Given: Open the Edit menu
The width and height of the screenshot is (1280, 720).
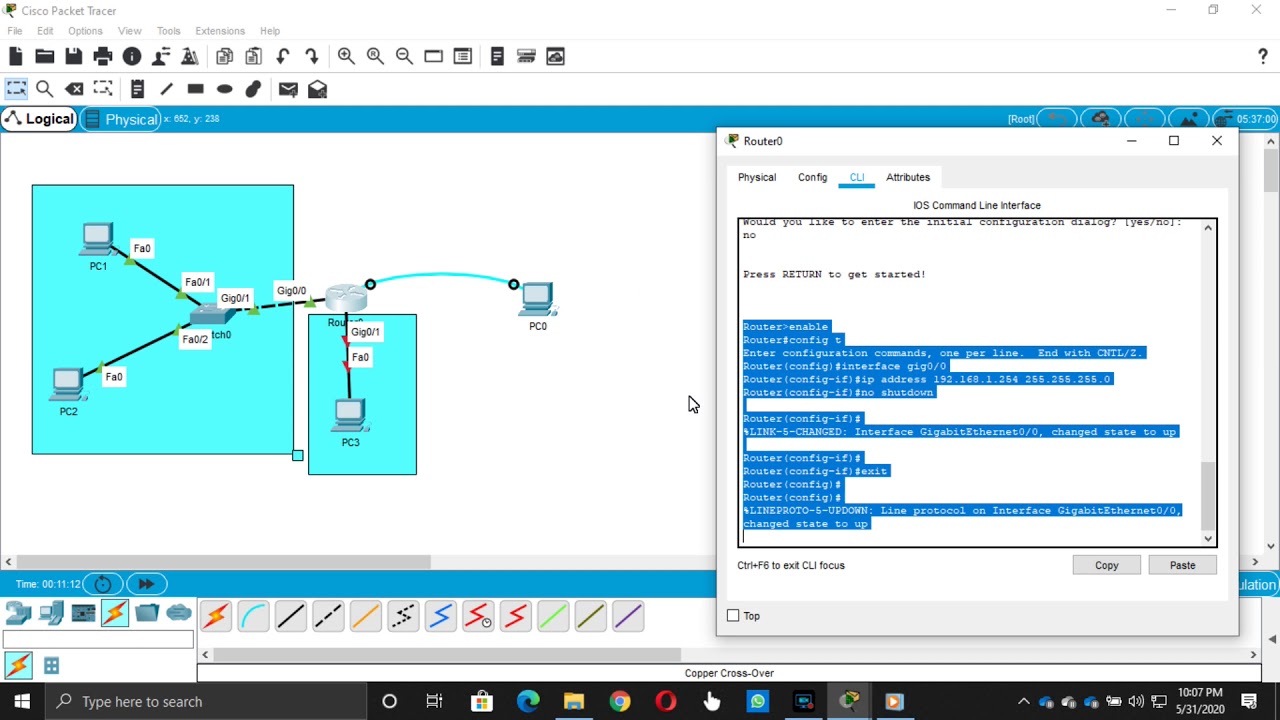Looking at the screenshot, I should pyautogui.click(x=45, y=31).
